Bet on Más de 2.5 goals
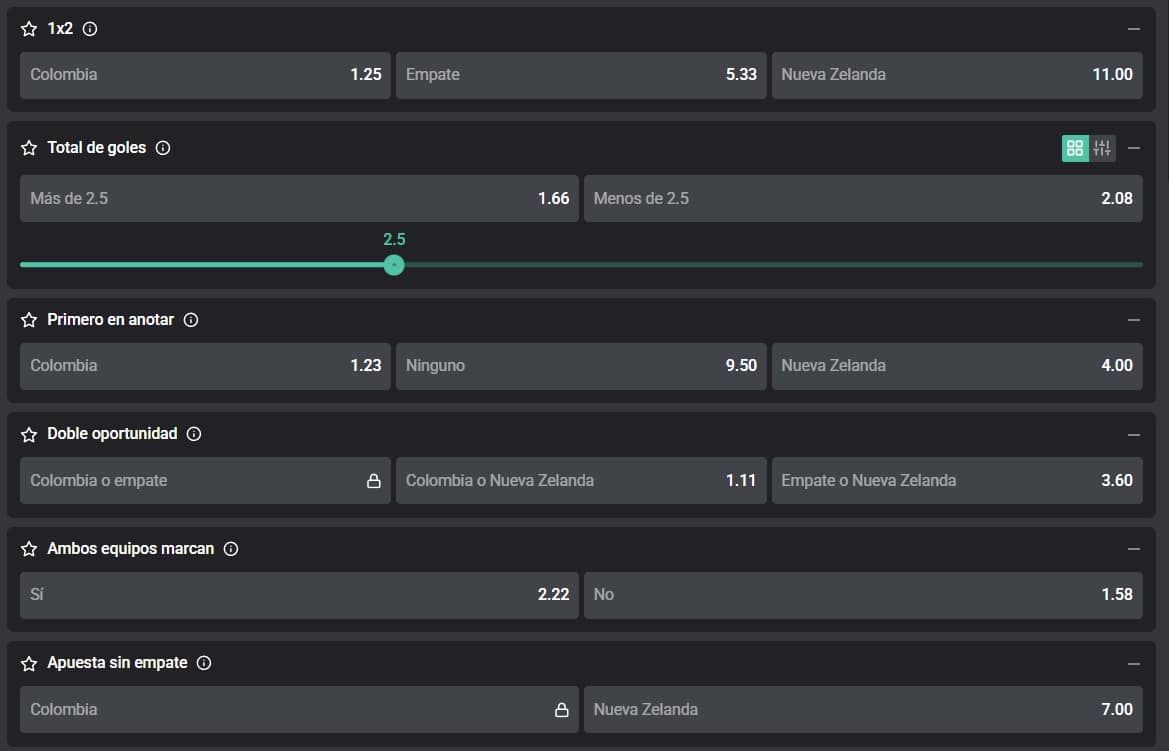Screen dimensions: 1169x751 pos(299,198)
